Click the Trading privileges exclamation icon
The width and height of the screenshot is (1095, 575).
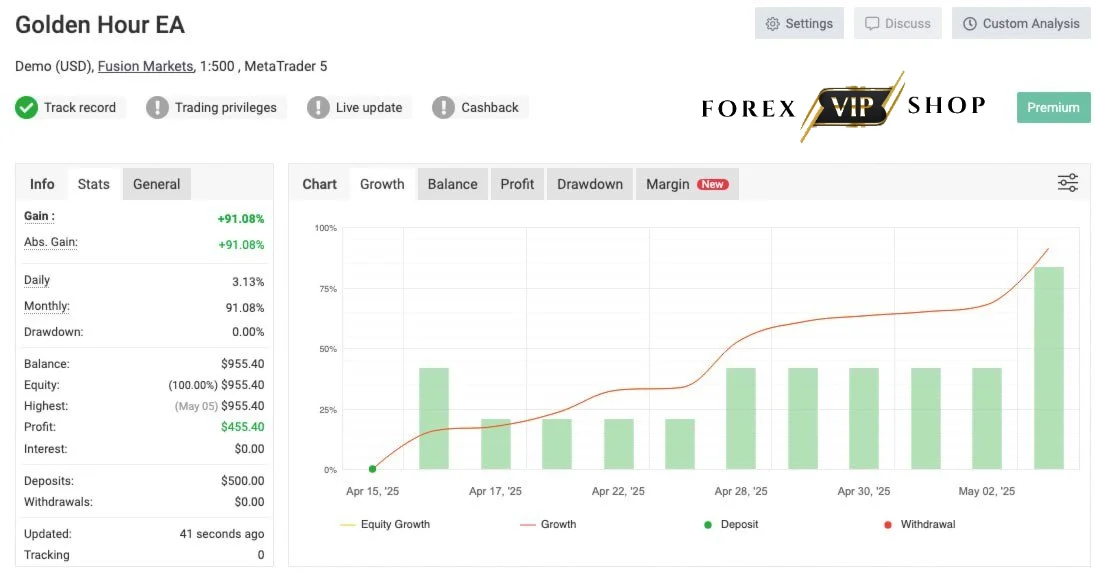tap(157, 108)
